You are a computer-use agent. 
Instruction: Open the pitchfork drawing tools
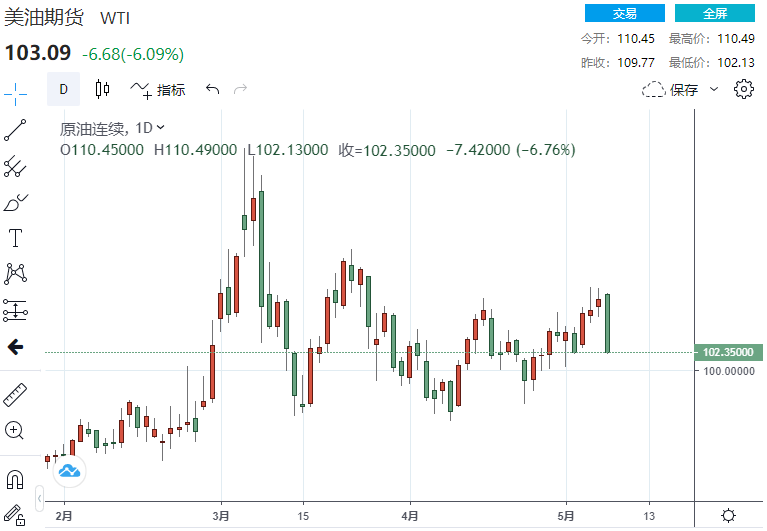[x=15, y=166]
